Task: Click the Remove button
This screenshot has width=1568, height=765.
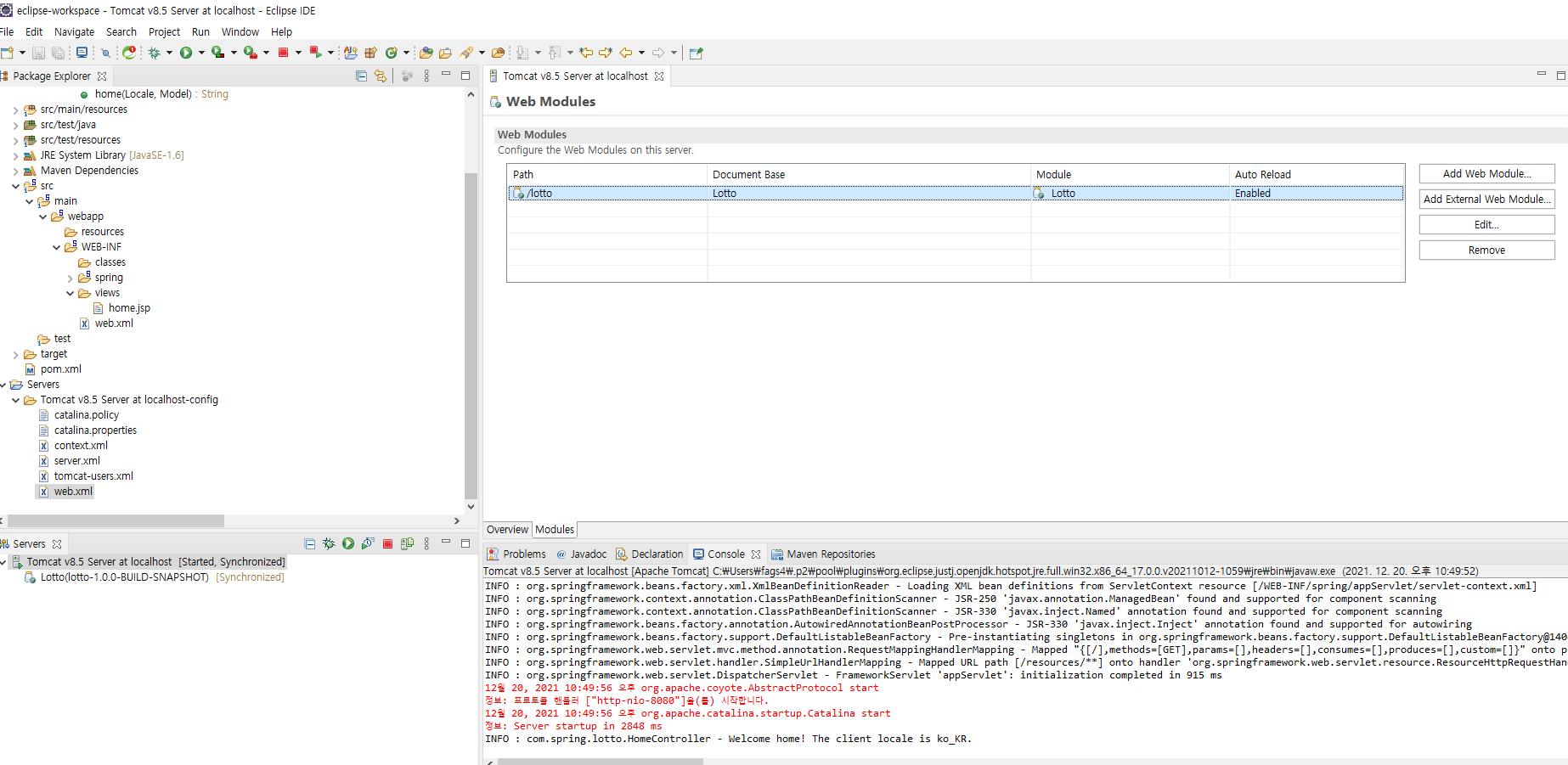Action: pyautogui.click(x=1486, y=250)
